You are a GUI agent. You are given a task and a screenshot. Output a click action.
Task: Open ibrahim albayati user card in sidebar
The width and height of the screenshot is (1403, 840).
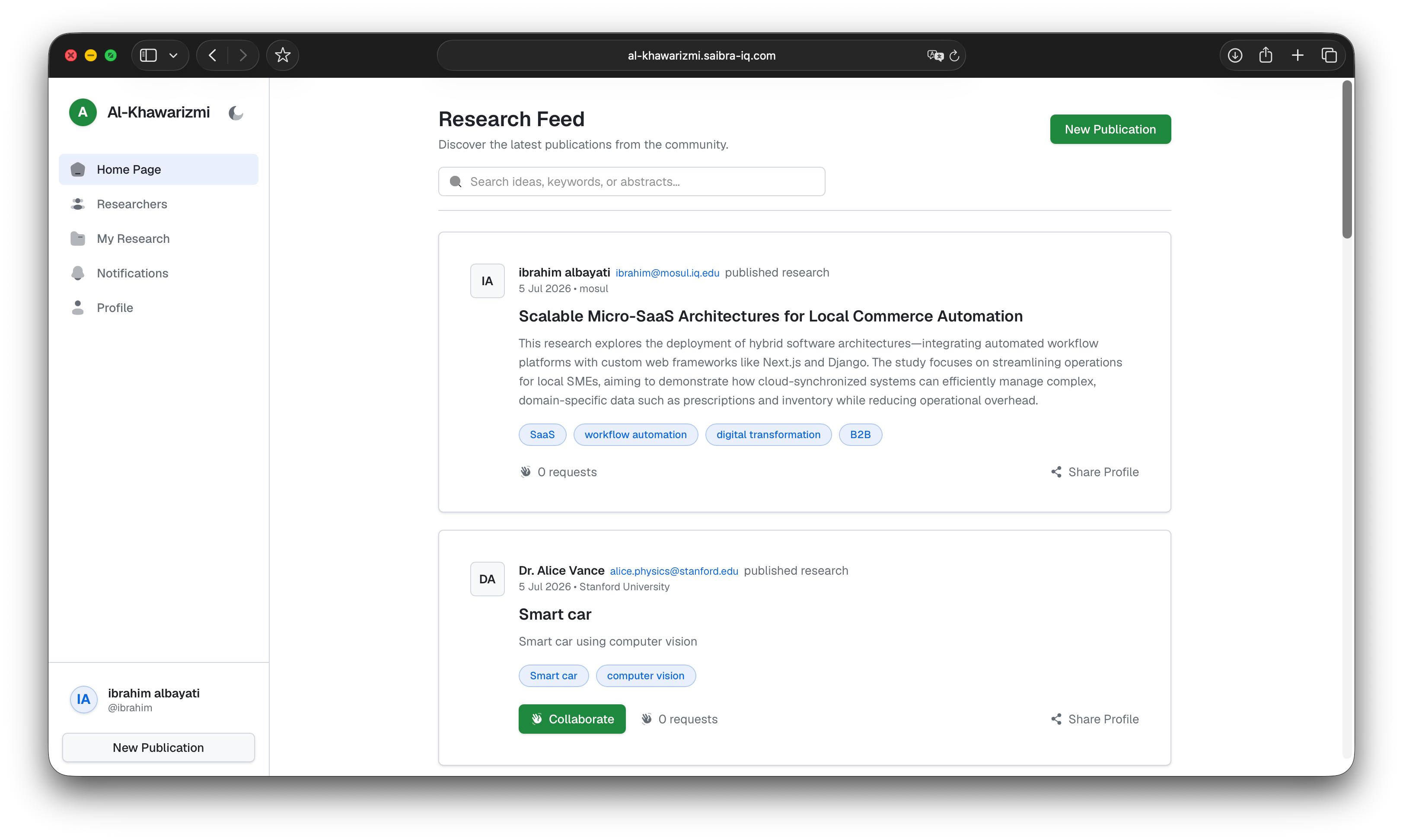click(x=159, y=699)
